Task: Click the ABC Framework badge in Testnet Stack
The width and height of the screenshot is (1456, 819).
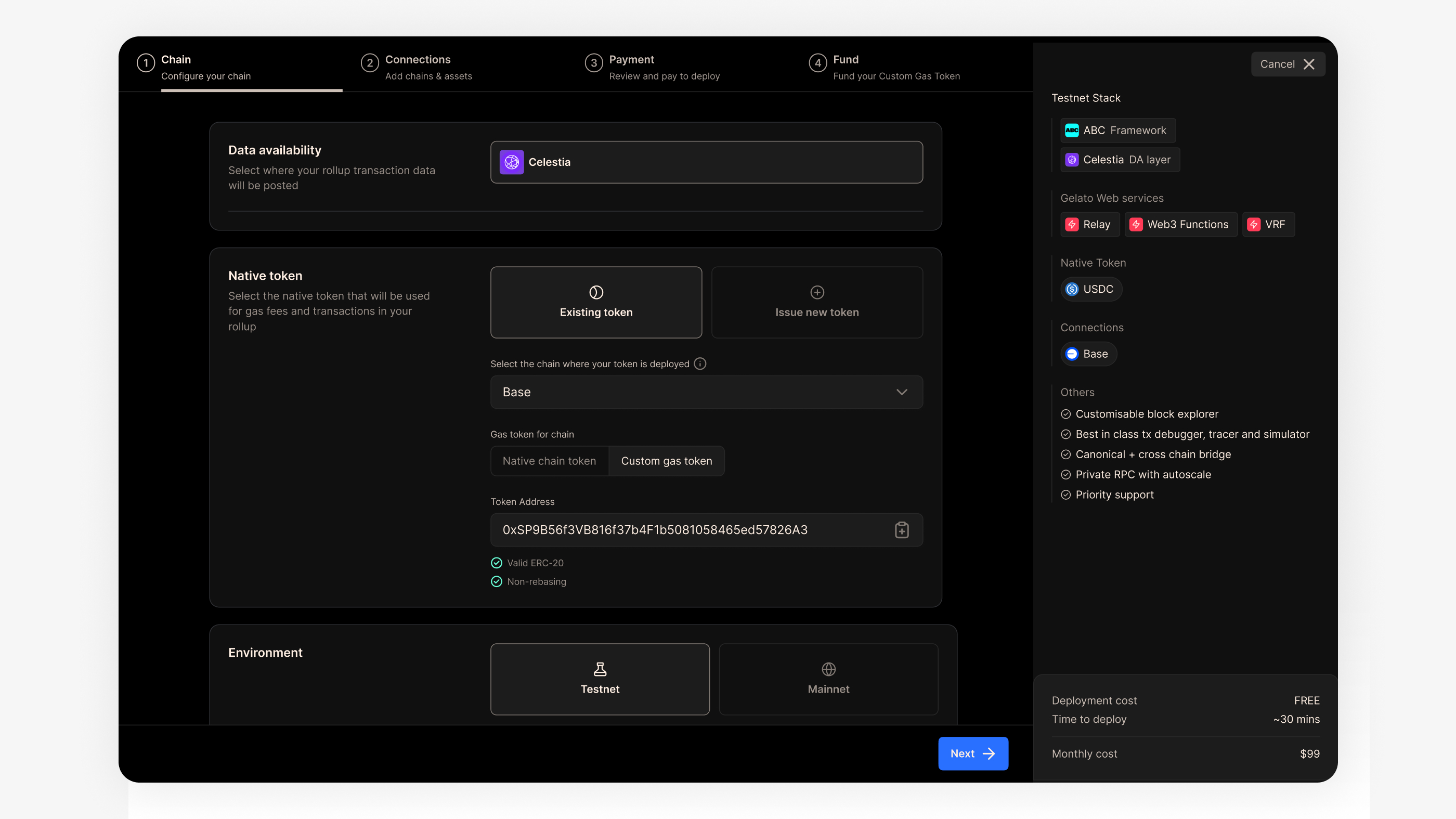Action: tap(1117, 130)
